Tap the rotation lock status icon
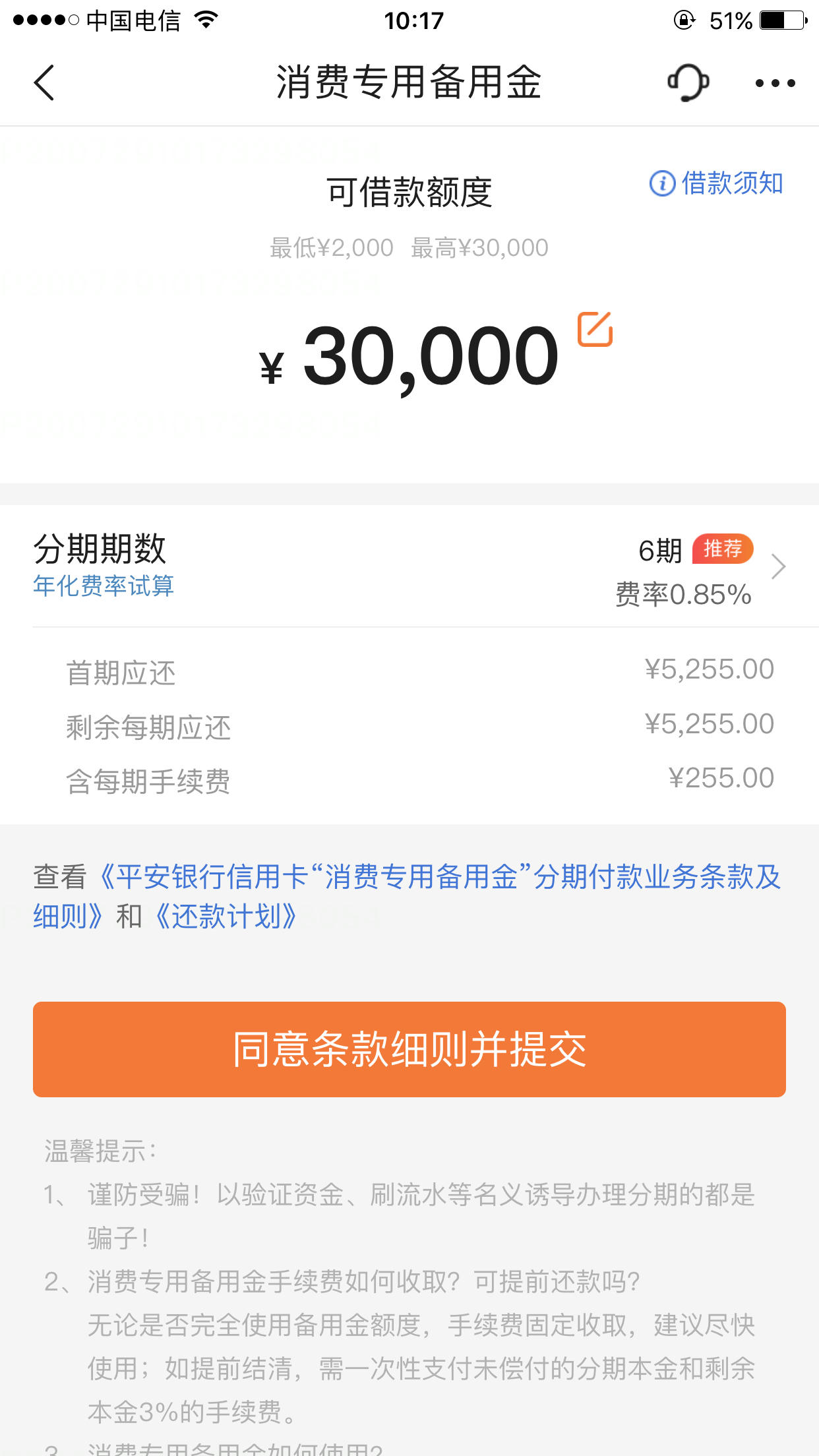The height and width of the screenshot is (1456, 819). coord(684,20)
